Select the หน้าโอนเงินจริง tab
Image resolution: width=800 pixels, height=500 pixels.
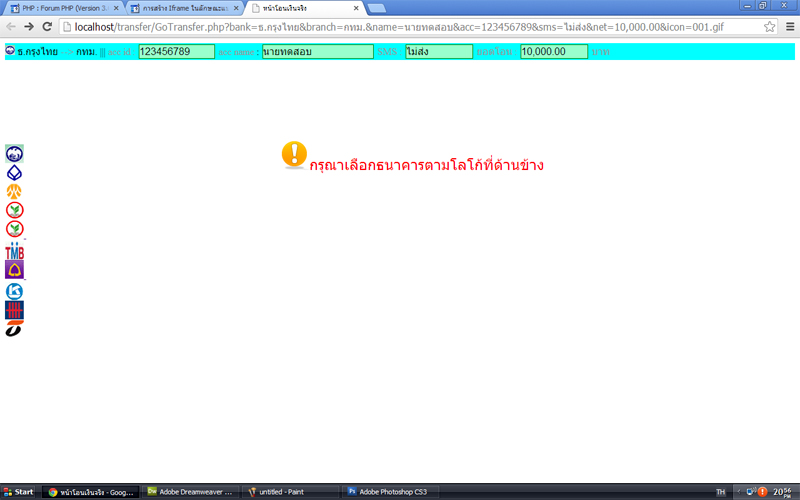click(305, 8)
